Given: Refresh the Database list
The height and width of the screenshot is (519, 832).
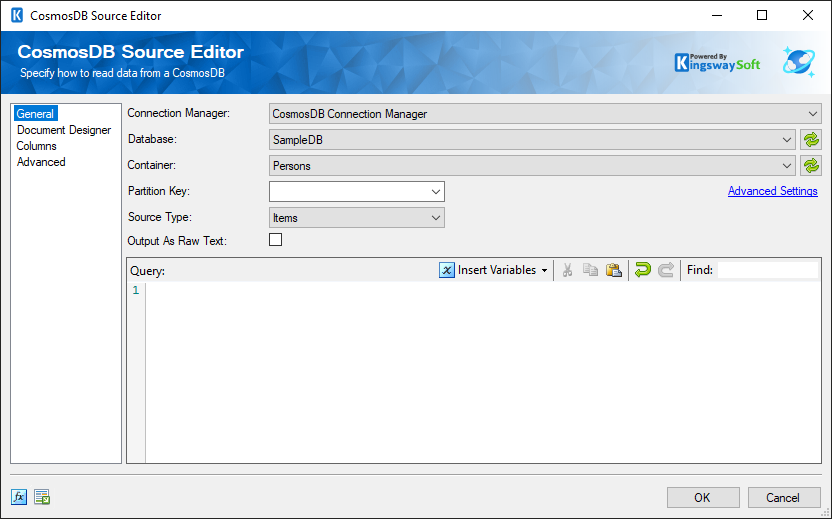Looking at the screenshot, I should [x=811, y=140].
